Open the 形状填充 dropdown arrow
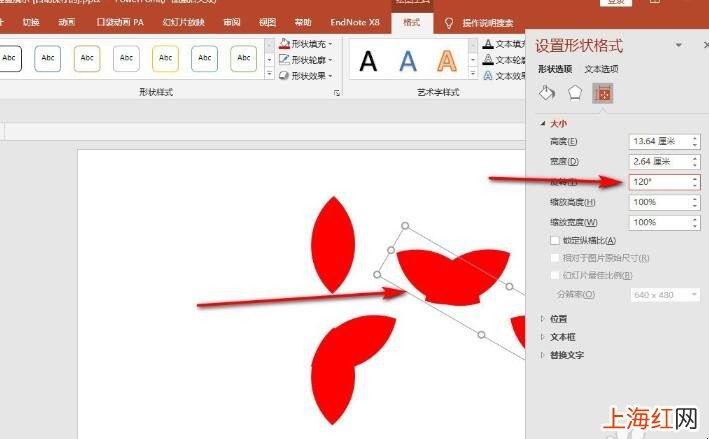709x439 pixels. [330, 44]
